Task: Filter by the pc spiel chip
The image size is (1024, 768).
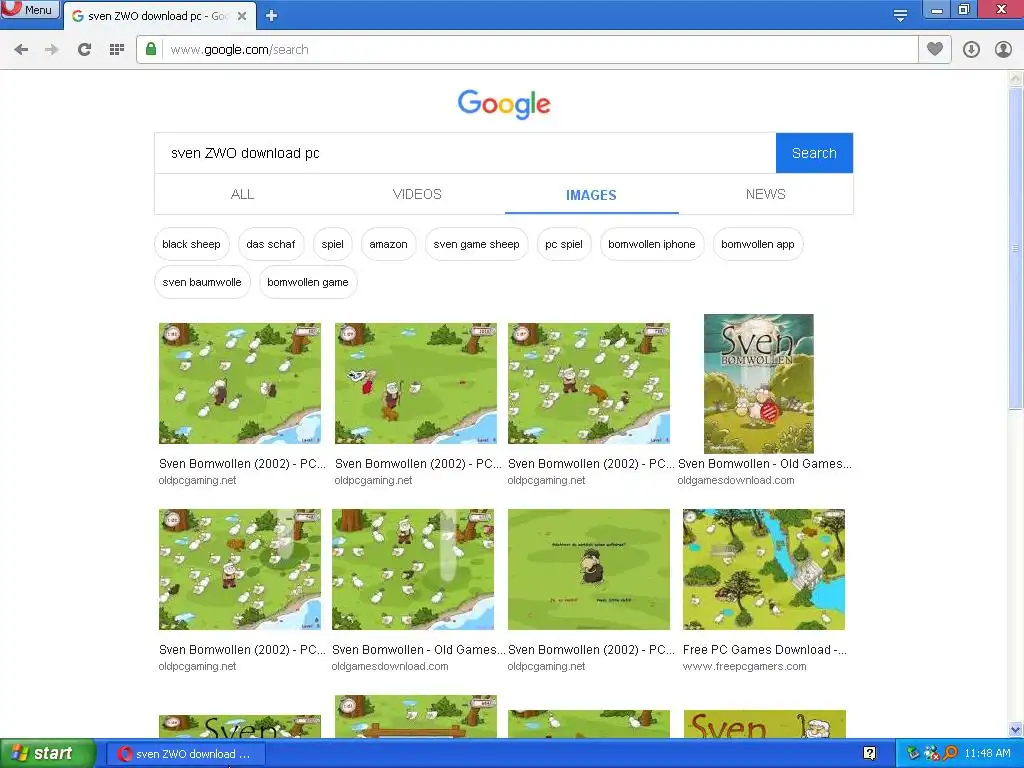Action: (564, 244)
